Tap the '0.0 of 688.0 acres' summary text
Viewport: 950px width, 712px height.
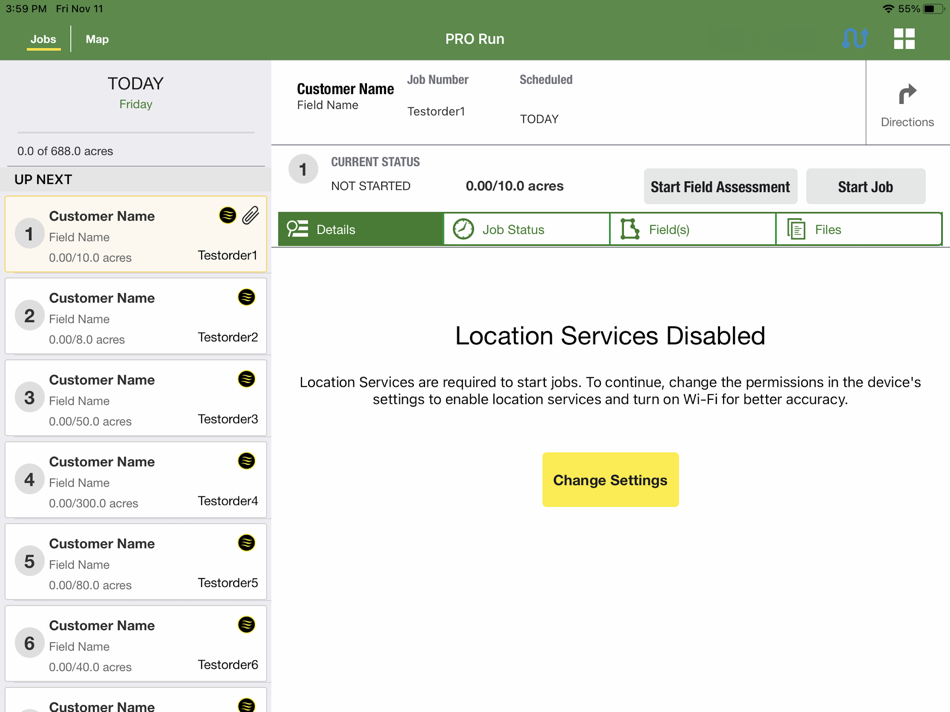(65, 151)
